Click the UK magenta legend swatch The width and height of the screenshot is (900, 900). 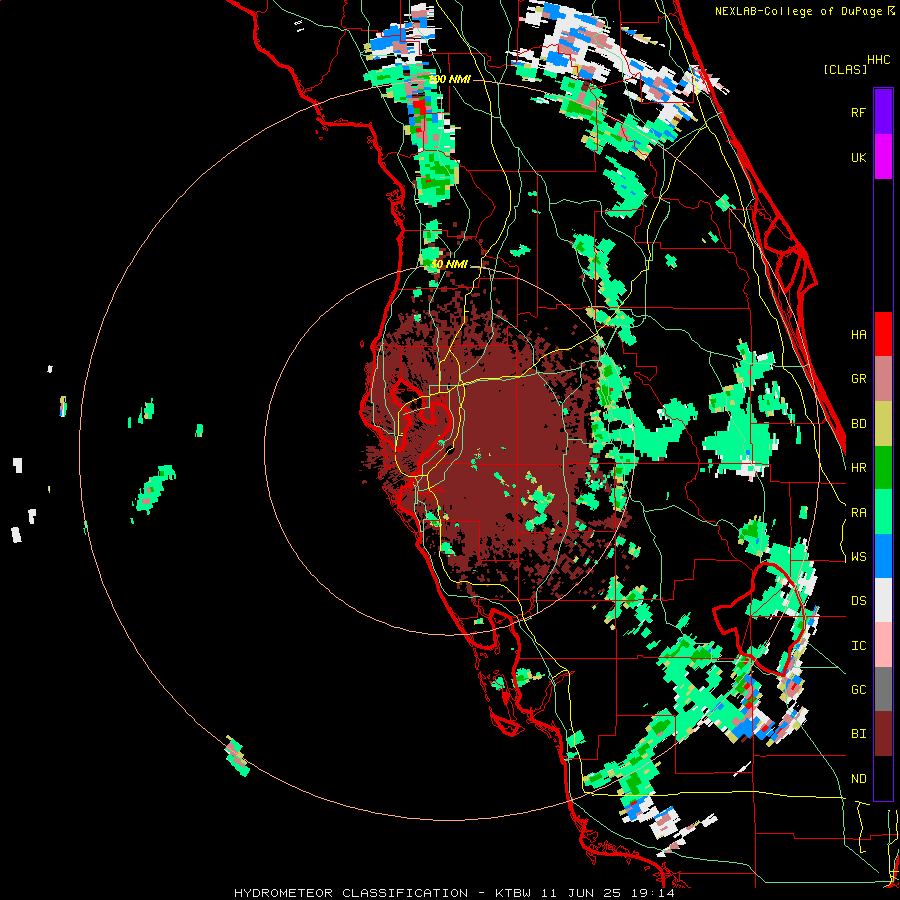(x=883, y=157)
